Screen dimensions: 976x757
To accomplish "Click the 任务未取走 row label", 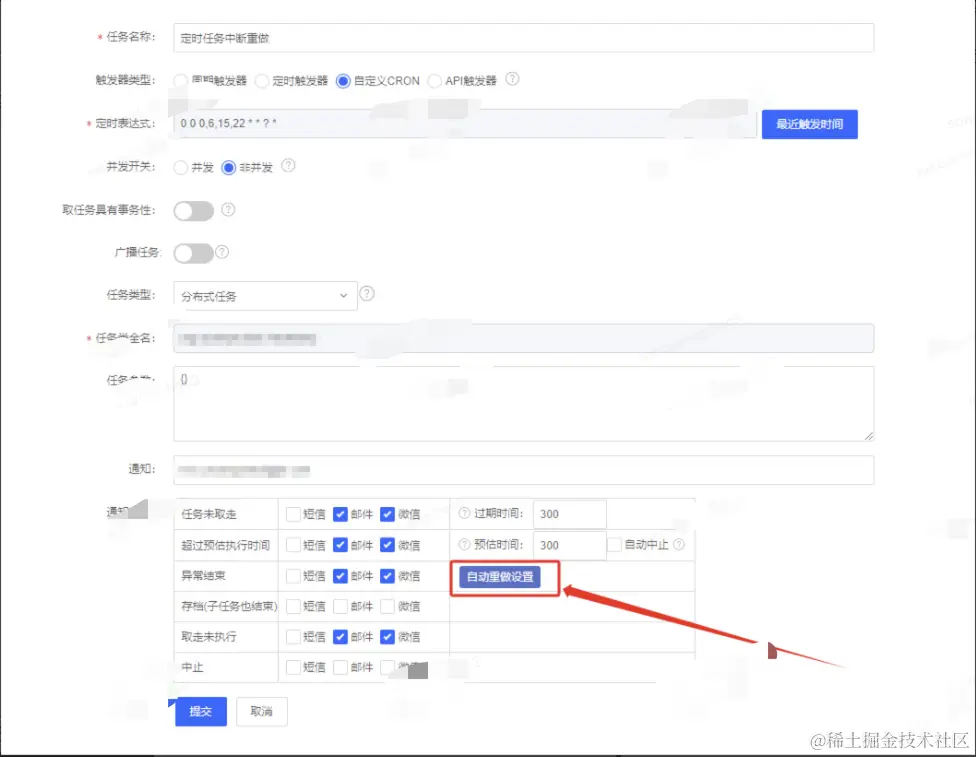I will 209,514.
